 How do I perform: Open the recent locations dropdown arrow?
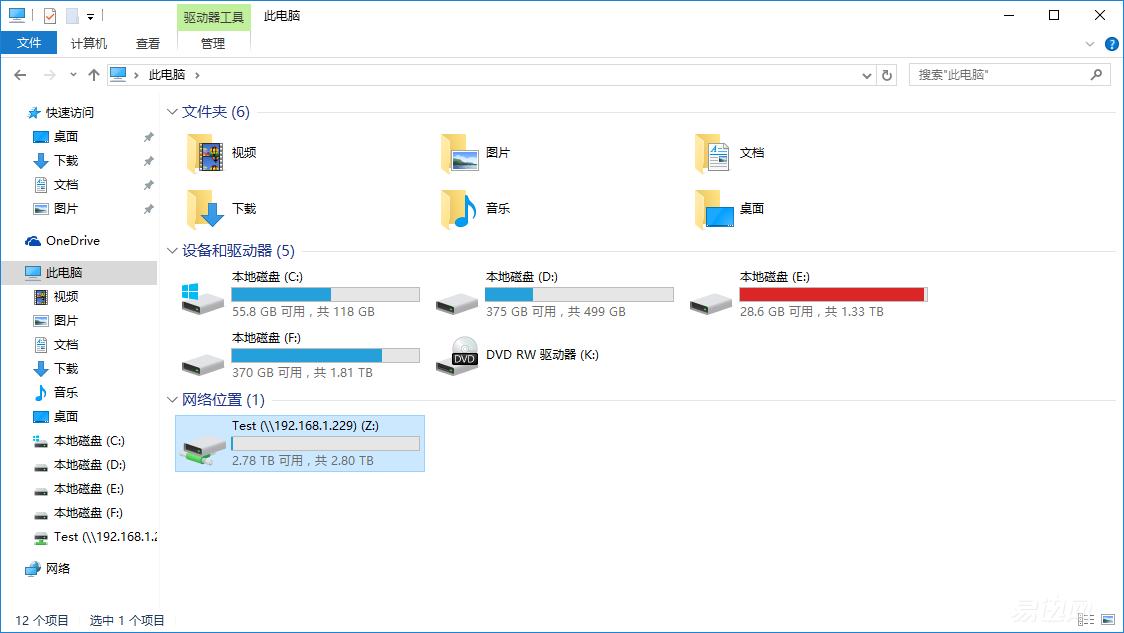[73, 75]
